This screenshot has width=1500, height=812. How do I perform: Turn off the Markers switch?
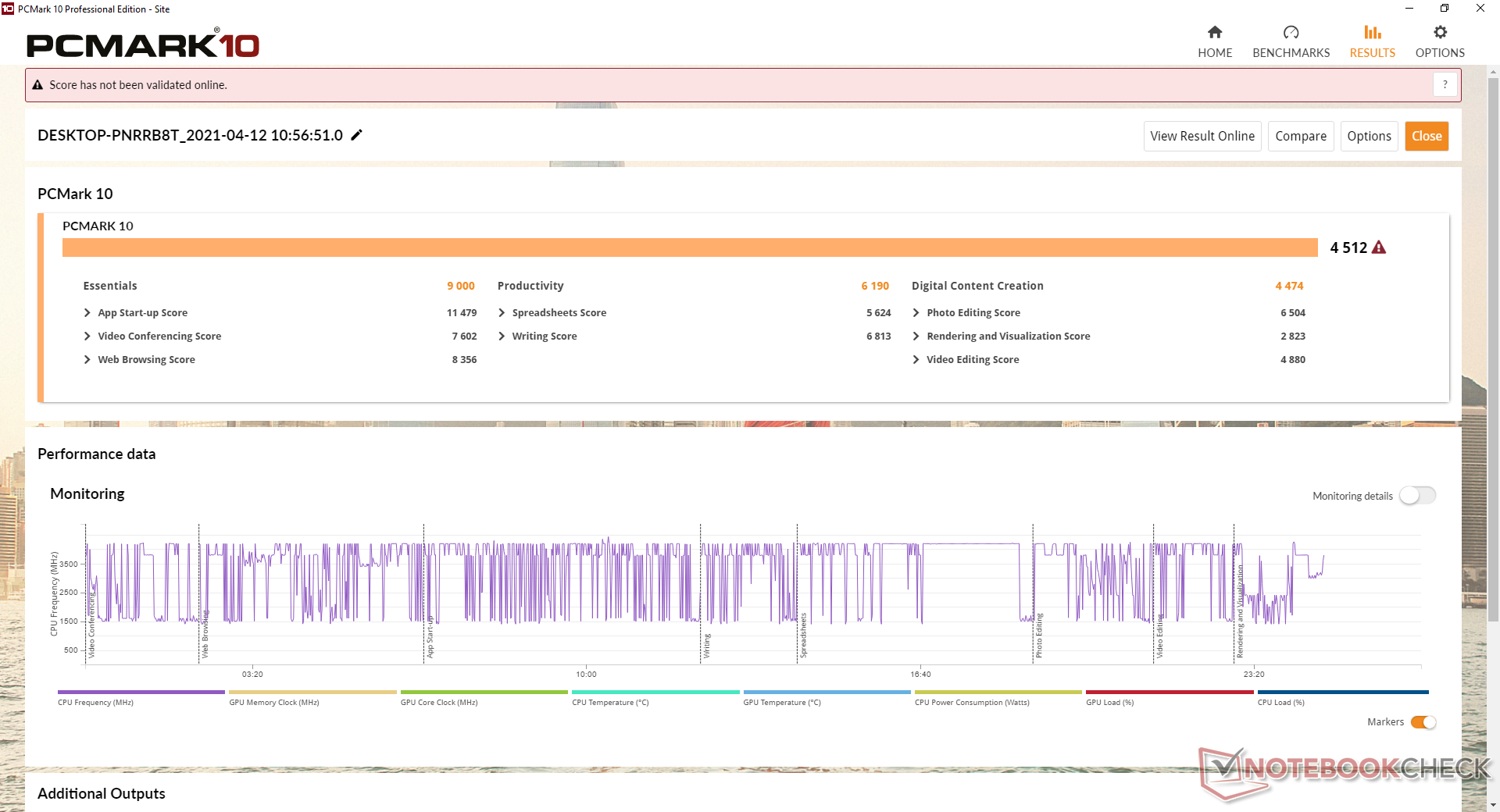point(1423,722)
